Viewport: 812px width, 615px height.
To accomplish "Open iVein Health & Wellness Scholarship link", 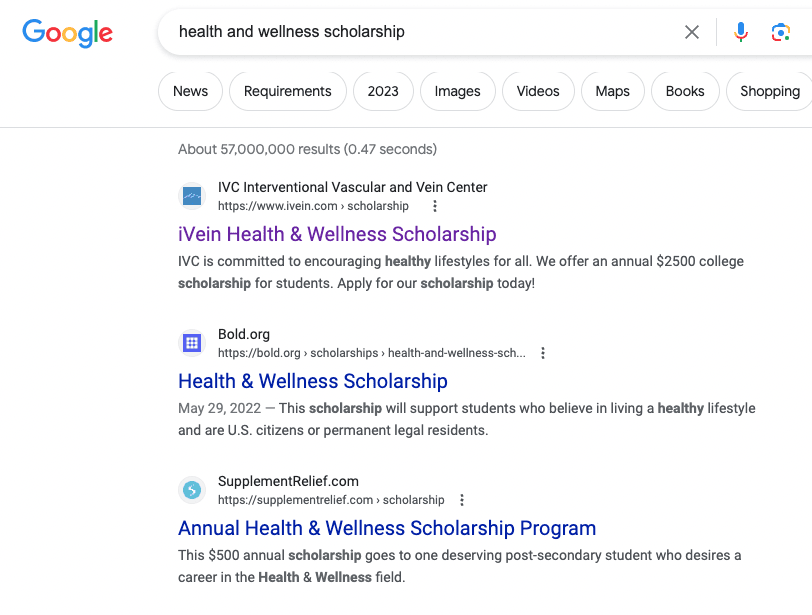I will coord(337,234).
